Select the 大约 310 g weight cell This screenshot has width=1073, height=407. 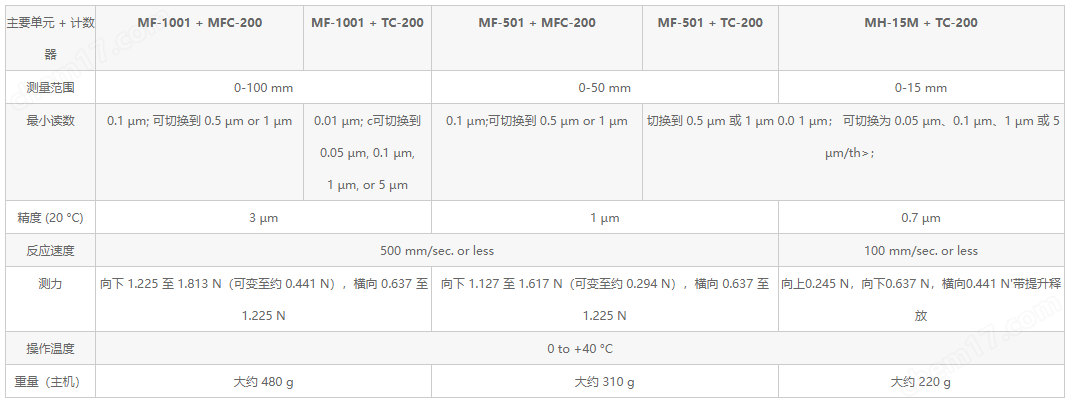(x=604, y=382)
